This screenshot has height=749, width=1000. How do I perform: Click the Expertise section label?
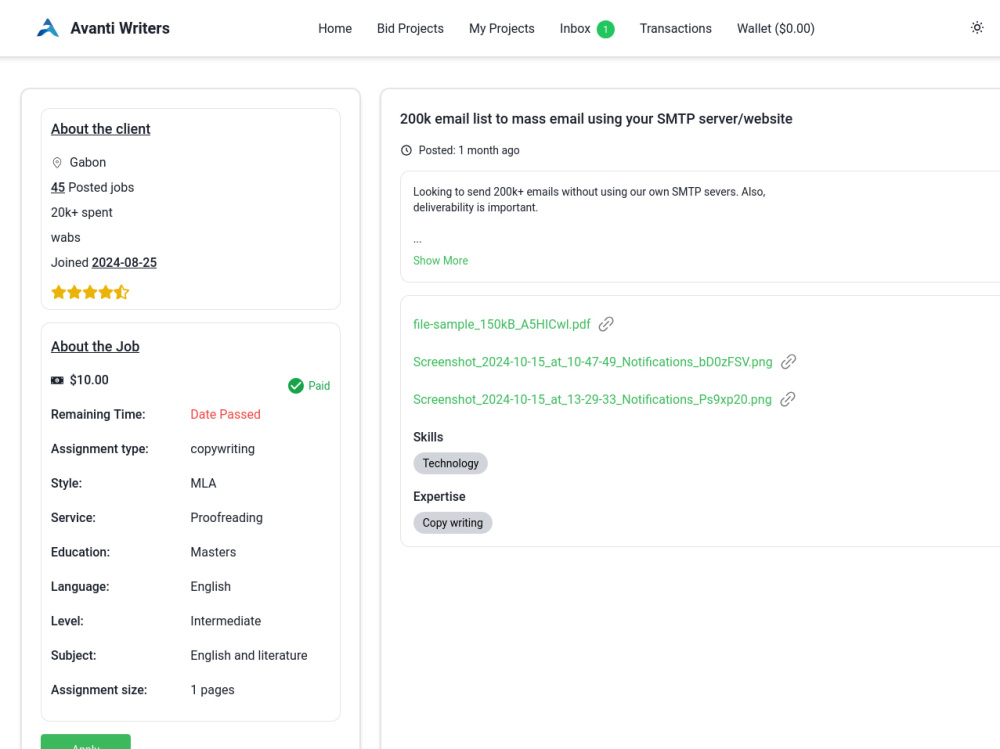(x=439, y=496)
